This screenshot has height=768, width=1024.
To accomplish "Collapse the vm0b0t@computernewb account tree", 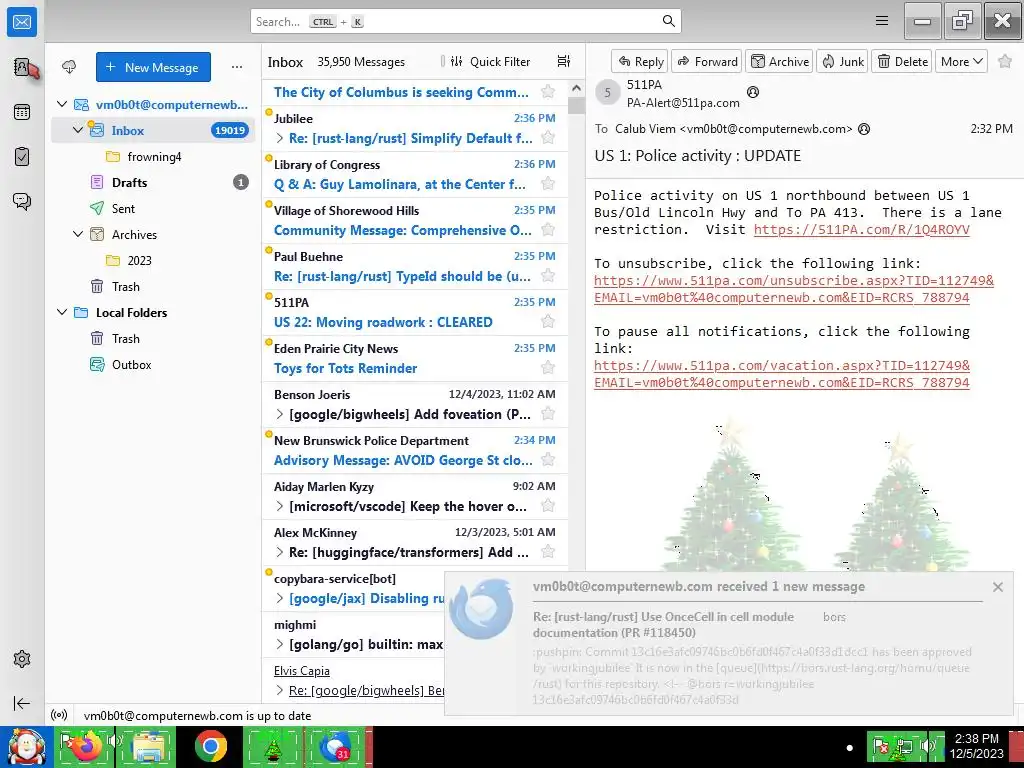I will coord(62,104).
